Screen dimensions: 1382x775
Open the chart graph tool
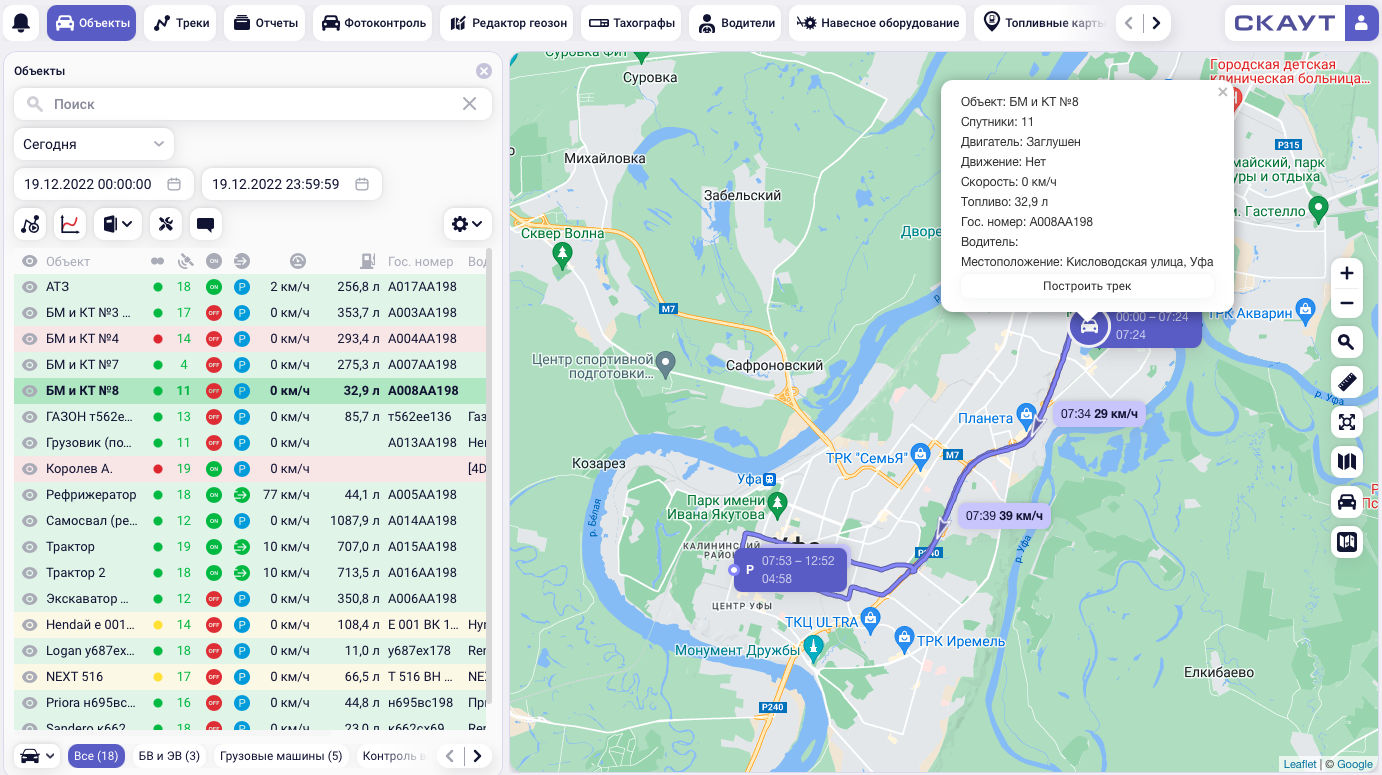tap(70, 224)
